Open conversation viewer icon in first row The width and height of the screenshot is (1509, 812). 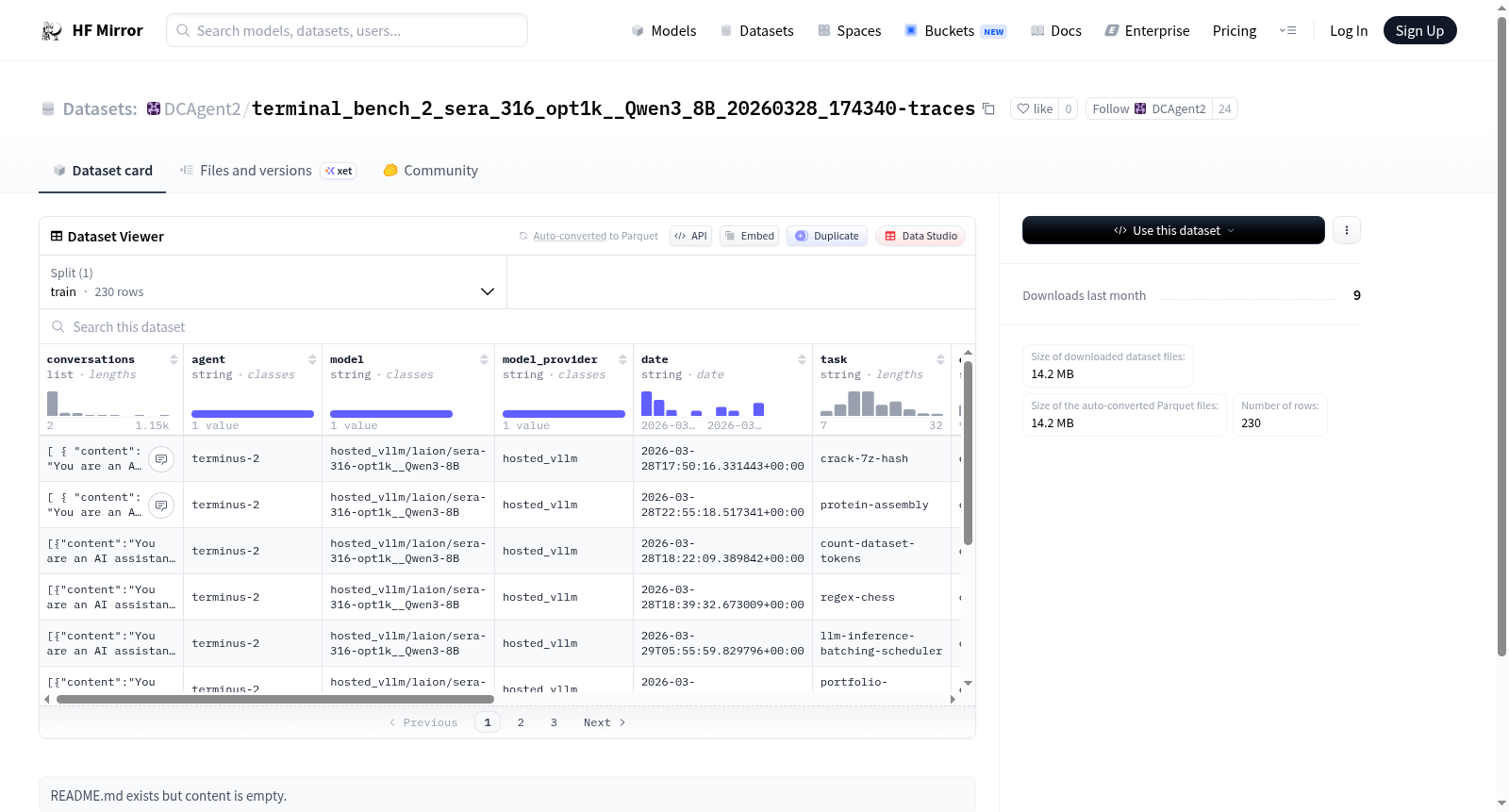(x=161, y=459)
